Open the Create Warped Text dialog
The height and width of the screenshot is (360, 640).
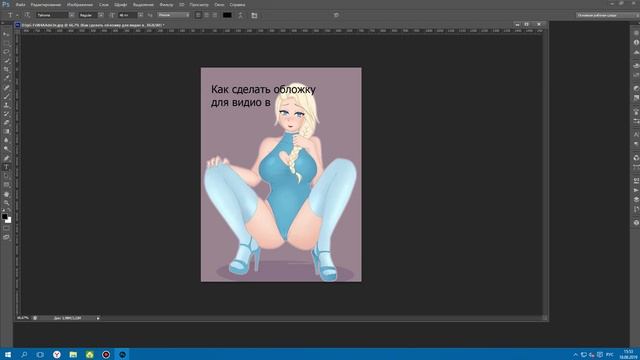click(x=240, y=15)
